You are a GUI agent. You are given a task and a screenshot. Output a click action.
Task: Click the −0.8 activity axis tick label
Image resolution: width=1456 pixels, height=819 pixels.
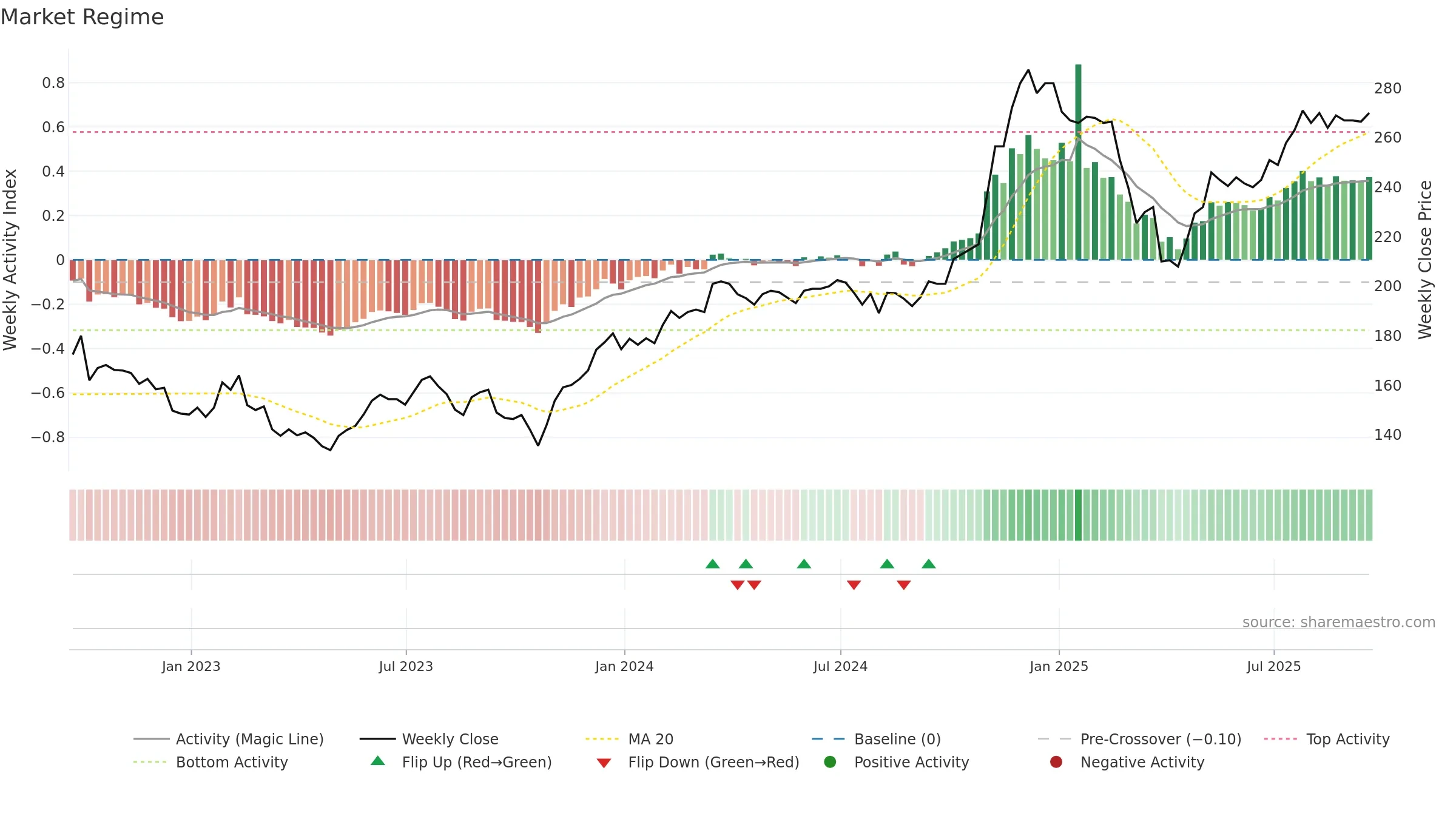pyautogui.click(x=48, y=437)
